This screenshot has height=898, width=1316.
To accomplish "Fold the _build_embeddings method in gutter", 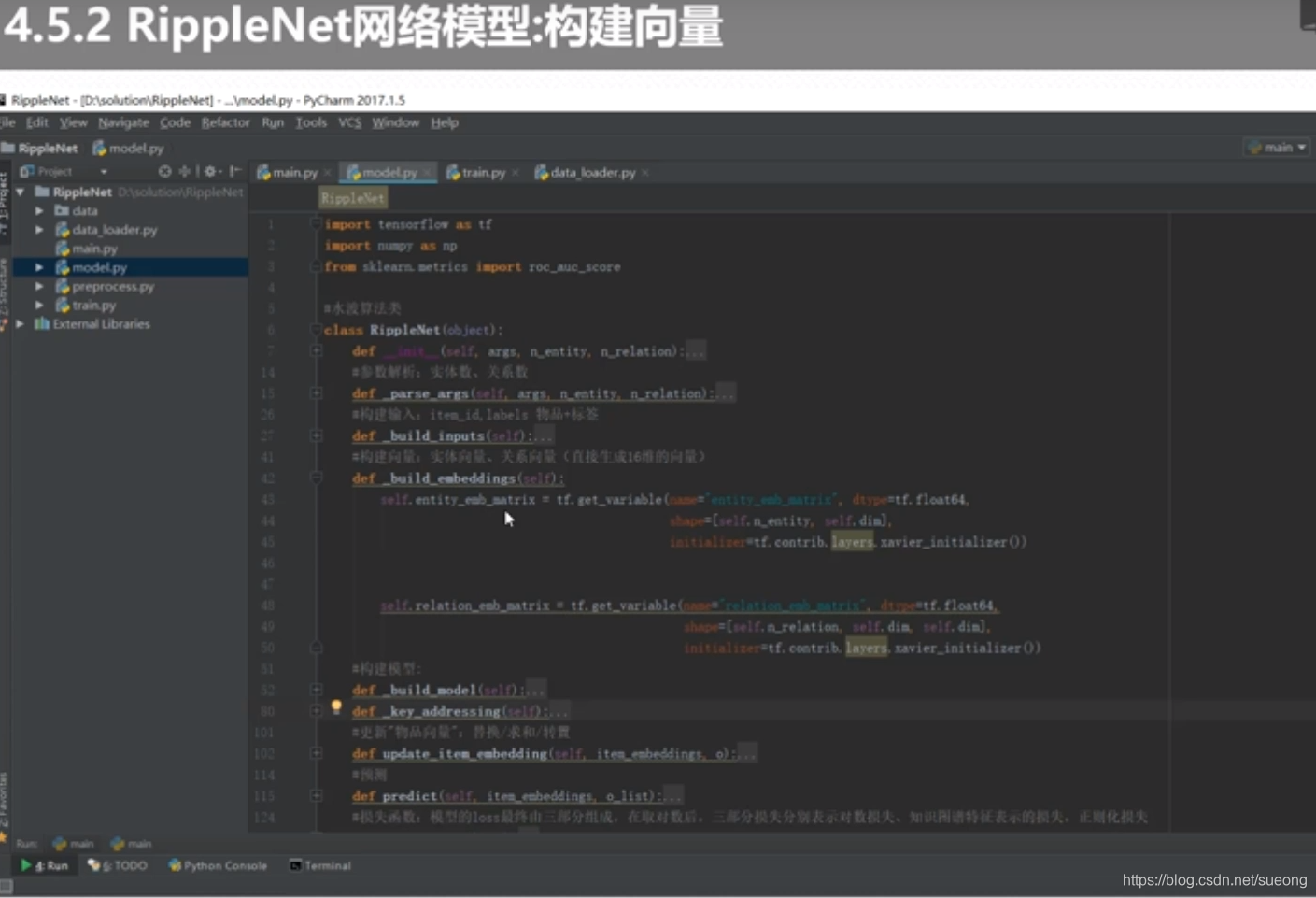I will click(317, 478).
